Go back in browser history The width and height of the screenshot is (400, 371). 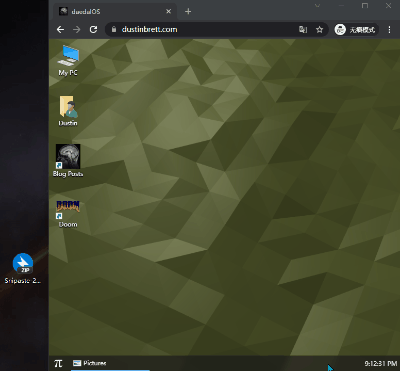click(x=60, y=30)
